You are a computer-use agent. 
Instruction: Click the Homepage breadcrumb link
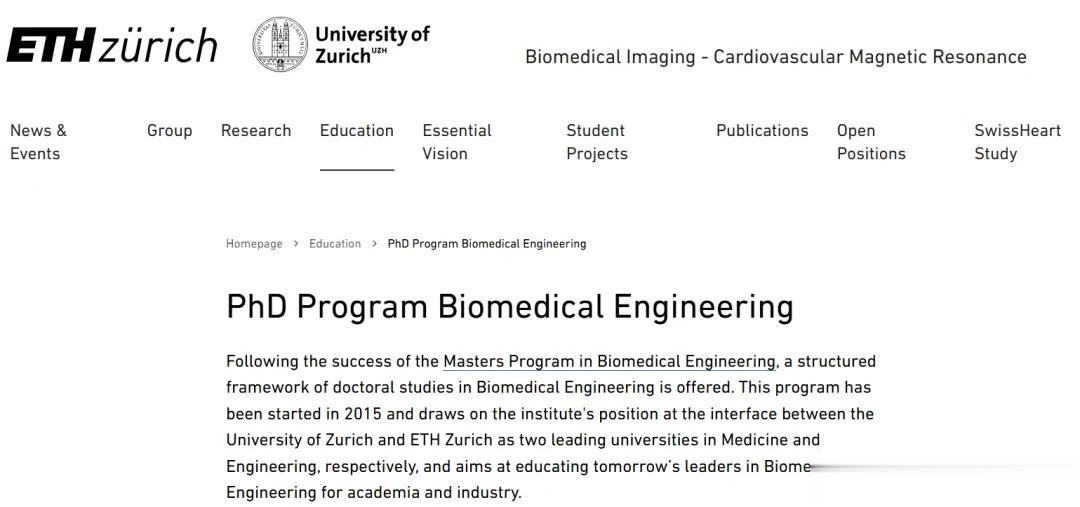(254, 244)
